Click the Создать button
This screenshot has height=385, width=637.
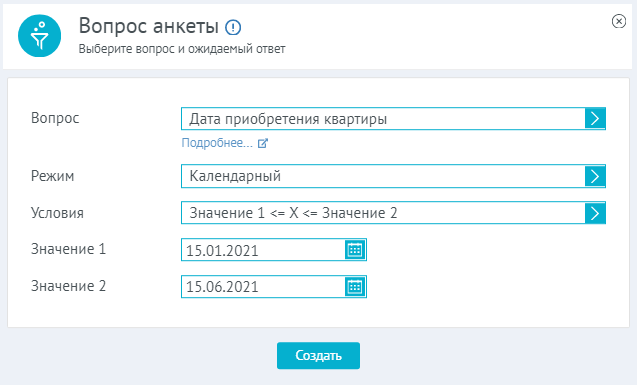tap(318, 355)
